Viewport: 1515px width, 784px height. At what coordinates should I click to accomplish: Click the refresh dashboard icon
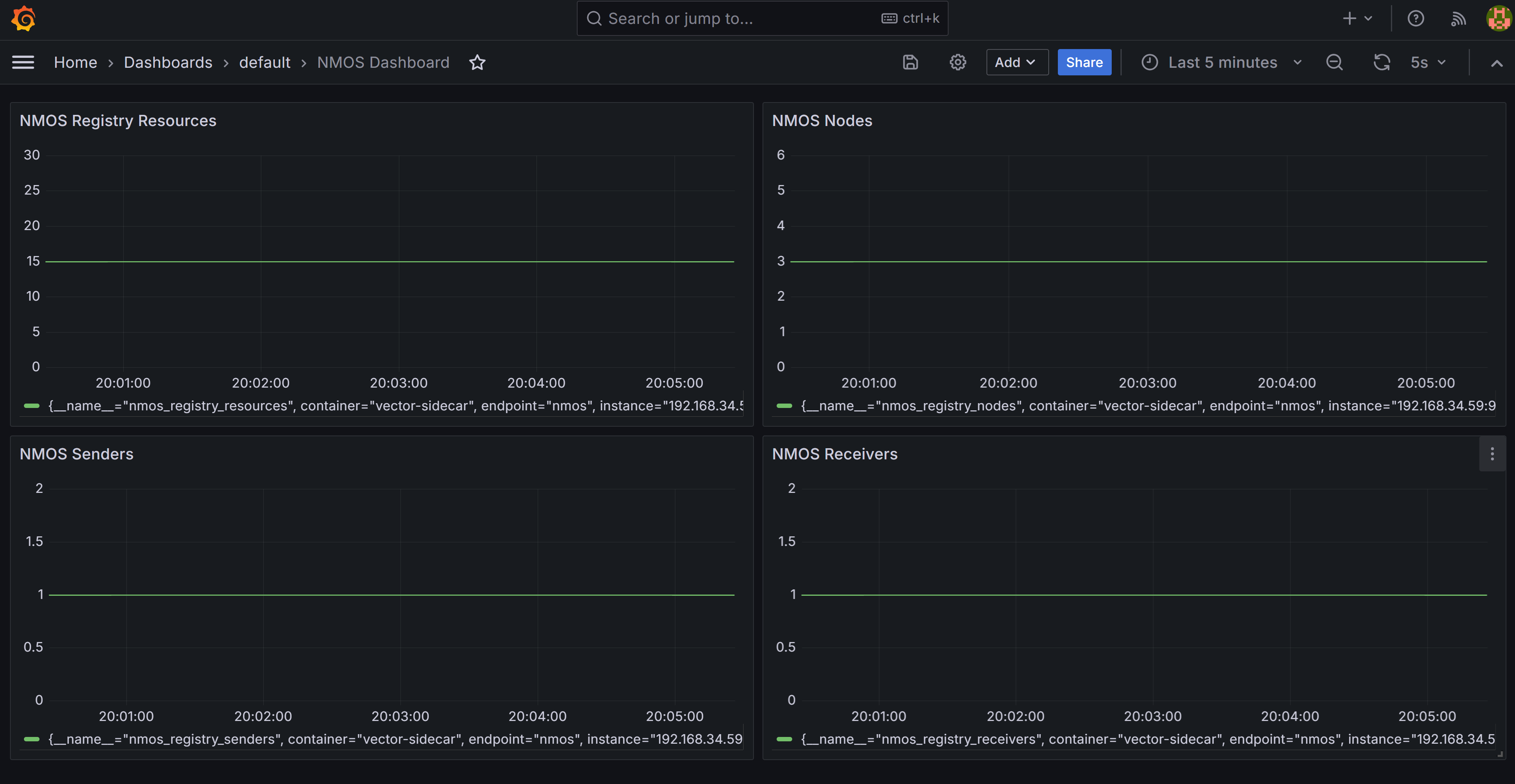coord(1381,62)
